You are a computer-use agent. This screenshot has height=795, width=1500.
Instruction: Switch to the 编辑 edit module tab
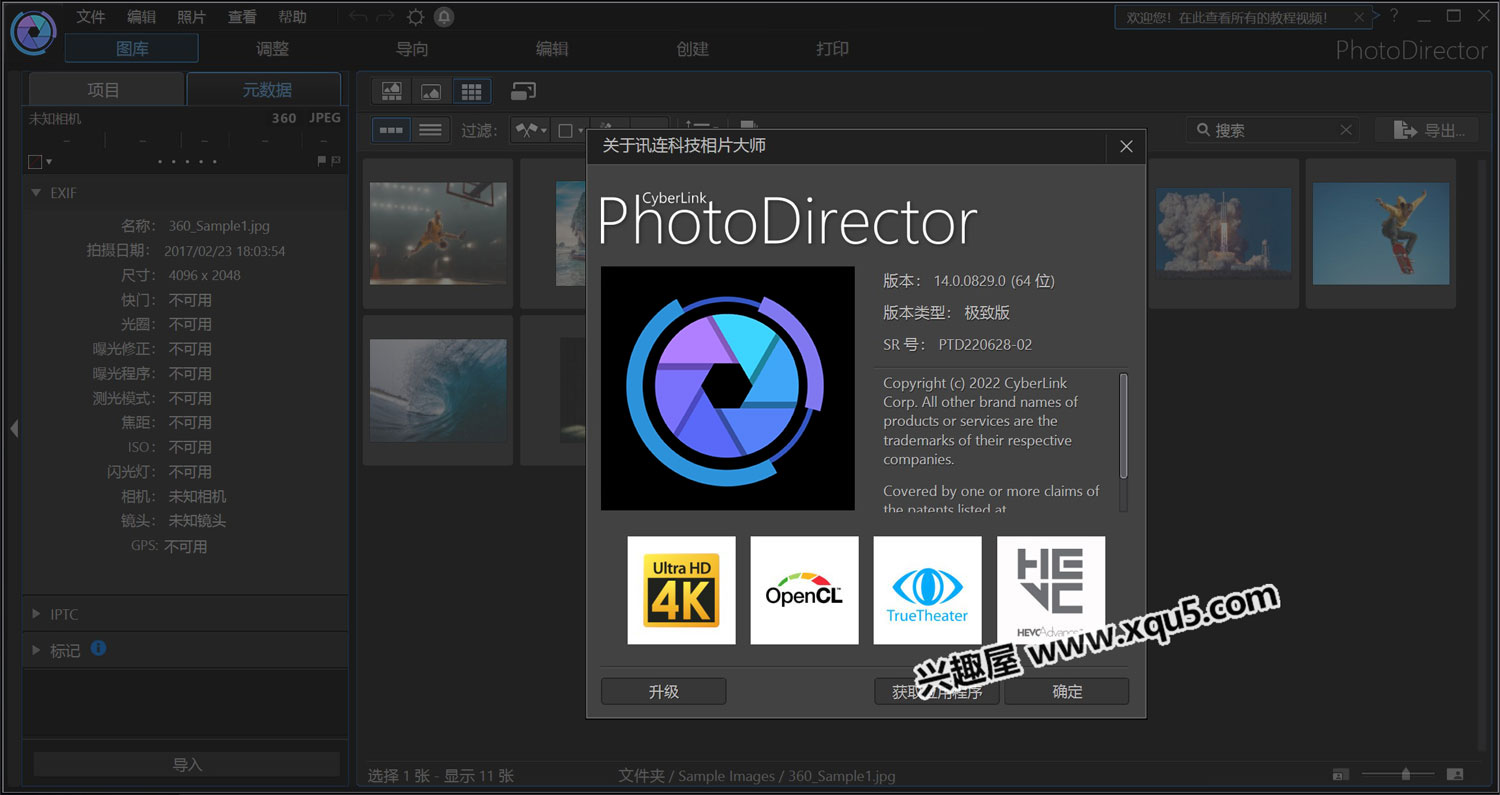[552, 48]
